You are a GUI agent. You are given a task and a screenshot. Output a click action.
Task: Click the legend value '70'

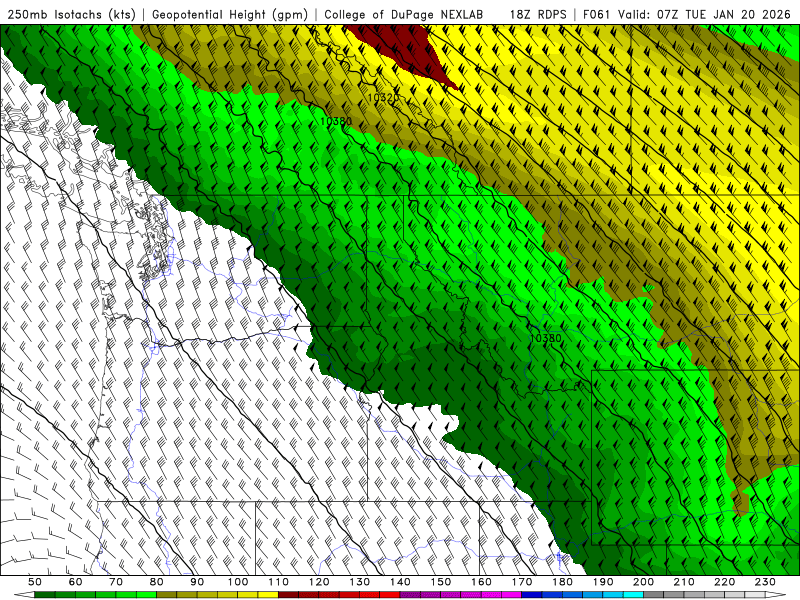pos(116,582)
